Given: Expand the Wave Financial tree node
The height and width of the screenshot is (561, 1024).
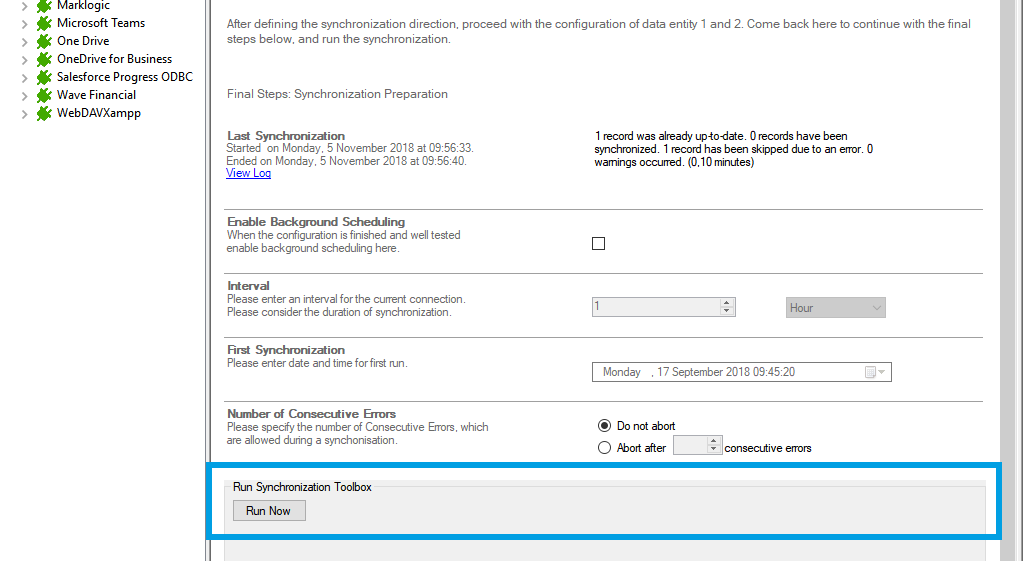Looking at the screenshot, I should coord(24,95).
